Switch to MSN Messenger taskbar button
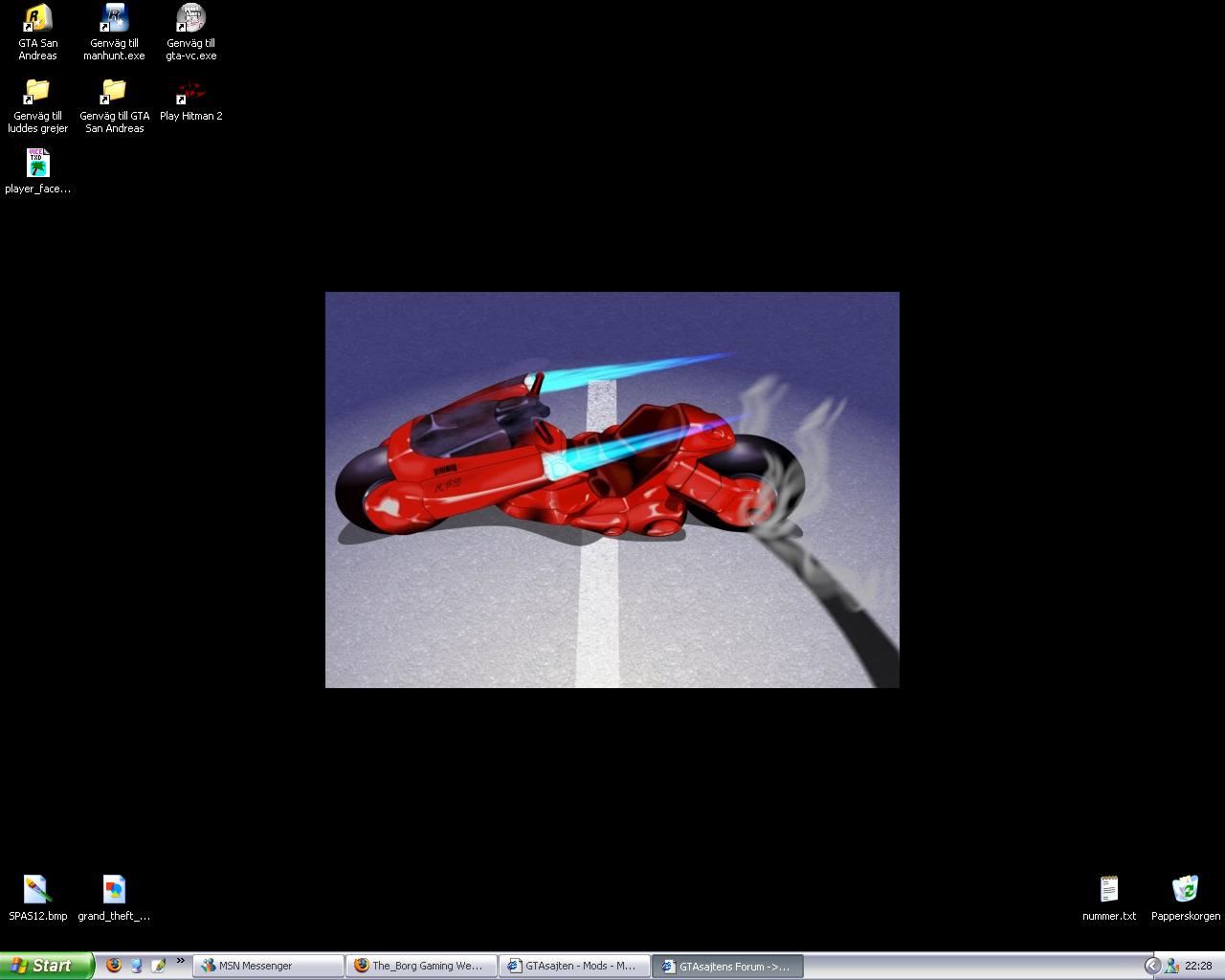The width and height of the screenshot is (1225, 980). click(x=268, y=967)
